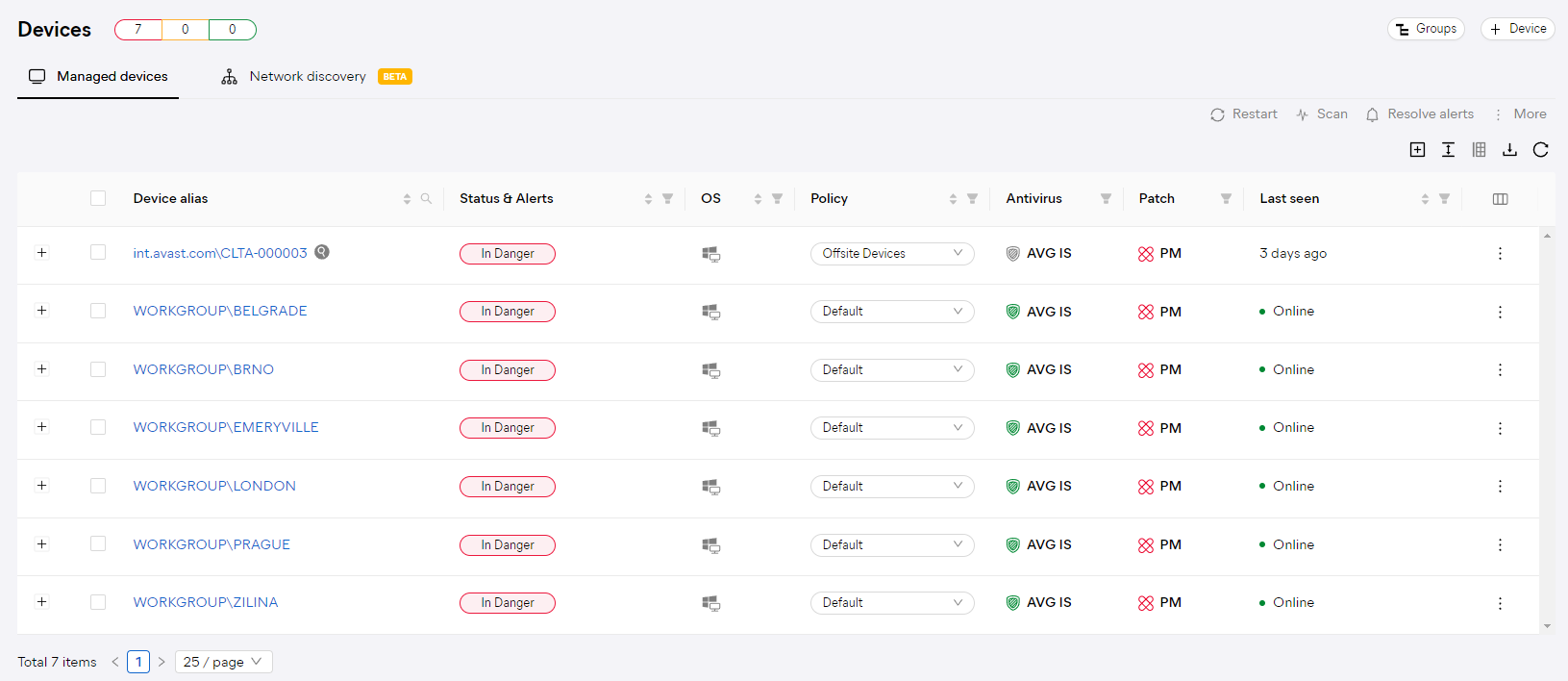This screenshot has width=1568, height=681.
Task: Select the EMERYVILLE device checkbox
Action: (x=98, y=427)
